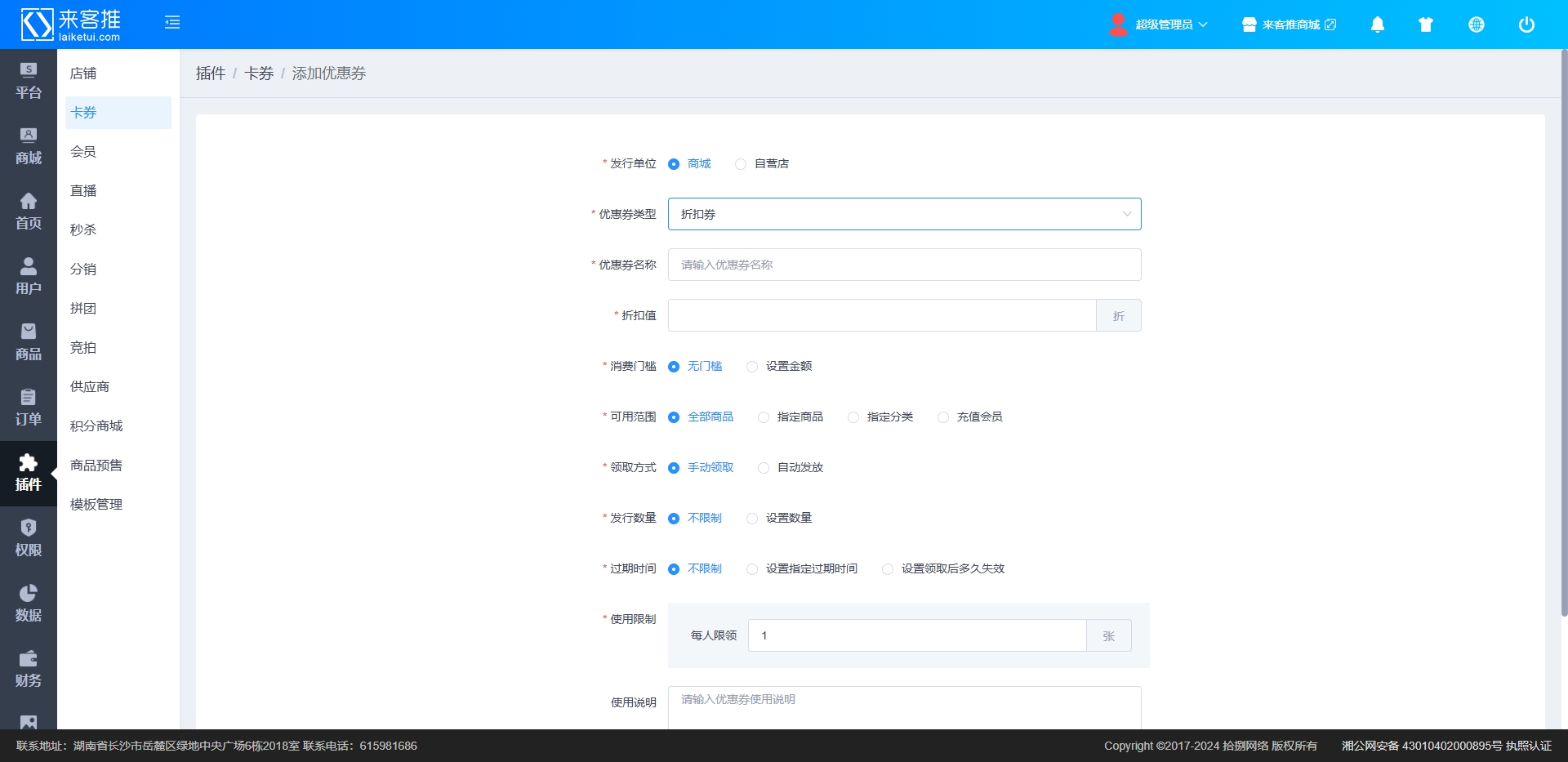Viewport: 1568px width, 762px height.
Task: Choose 设置金额 for spending threshold
Action: (x=752, y=367)
